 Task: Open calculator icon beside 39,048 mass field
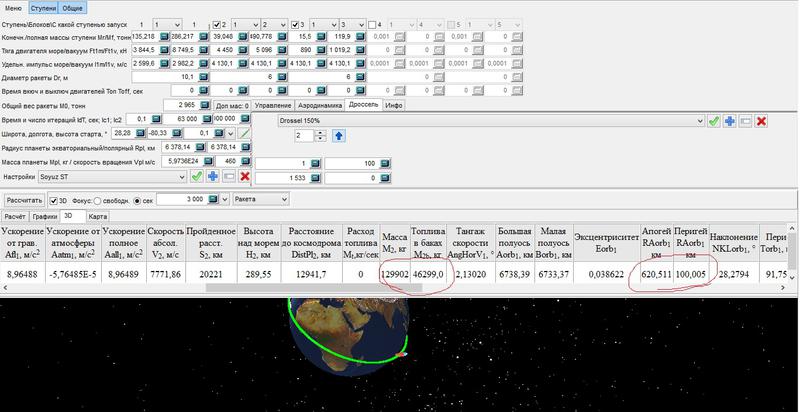tap(243, 37)
